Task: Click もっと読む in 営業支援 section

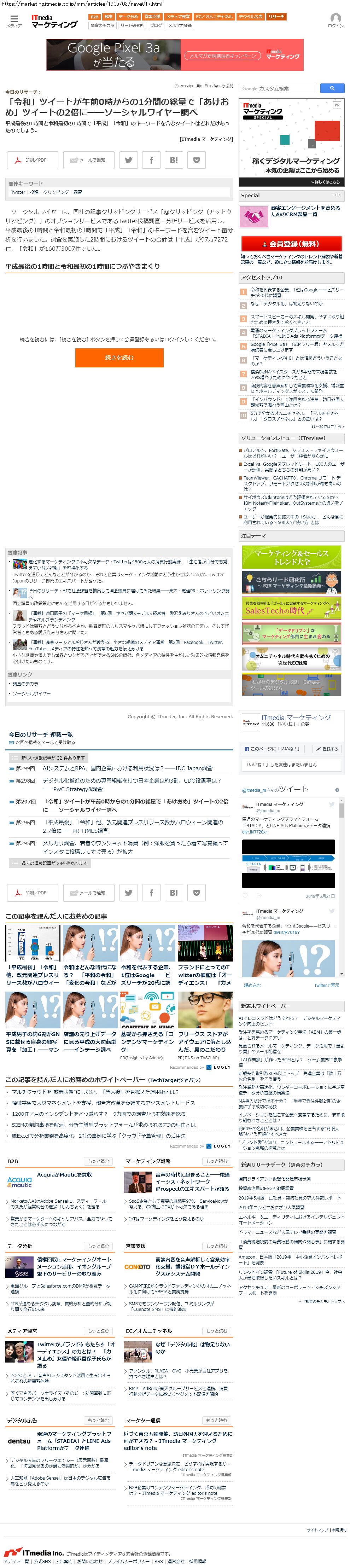Action: (x=216, y=1246)
